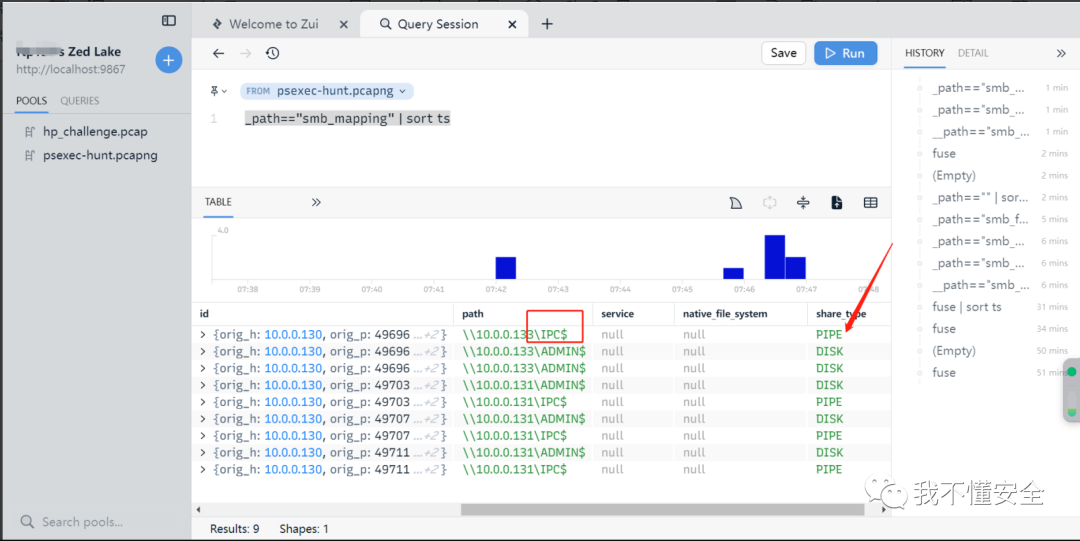Click the PIPE share_type in first row

(x=829, y=334)
